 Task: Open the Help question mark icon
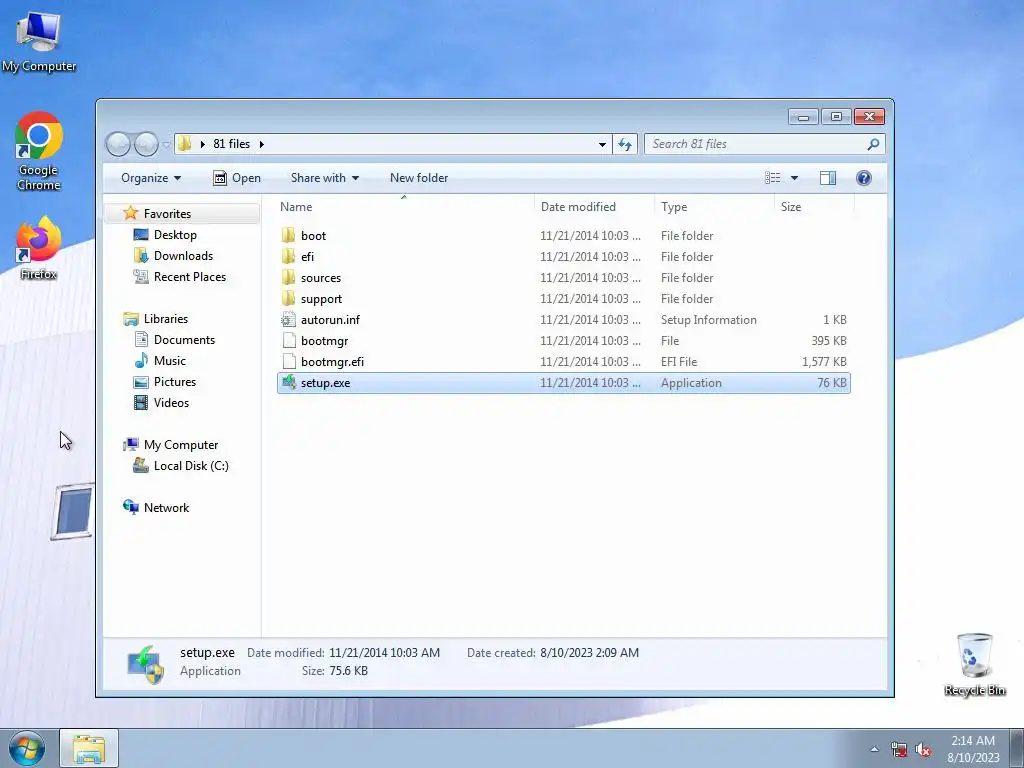click(863, 178)
